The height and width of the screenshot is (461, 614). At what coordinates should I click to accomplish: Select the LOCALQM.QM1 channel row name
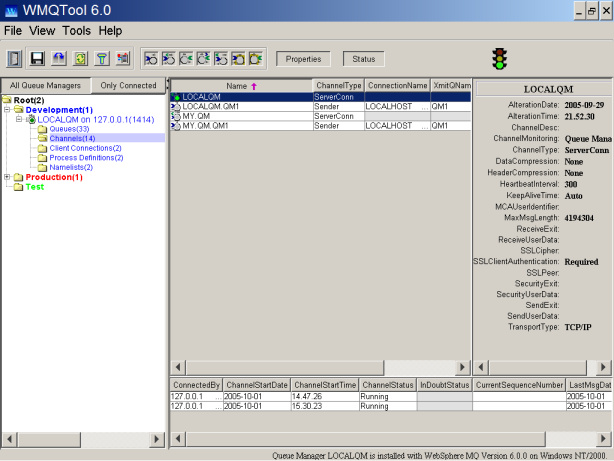pos(210,107)
